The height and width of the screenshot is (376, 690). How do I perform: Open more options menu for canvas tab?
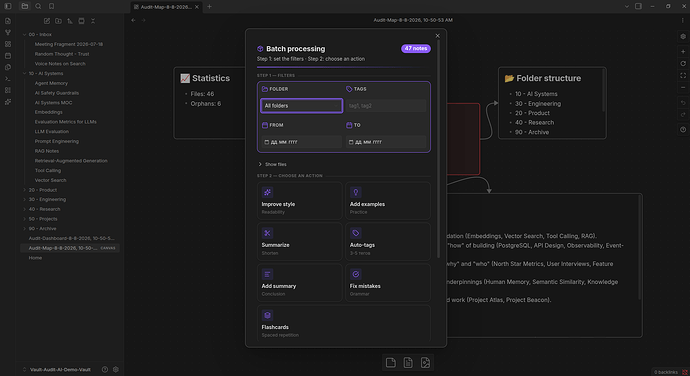[683, 20]
